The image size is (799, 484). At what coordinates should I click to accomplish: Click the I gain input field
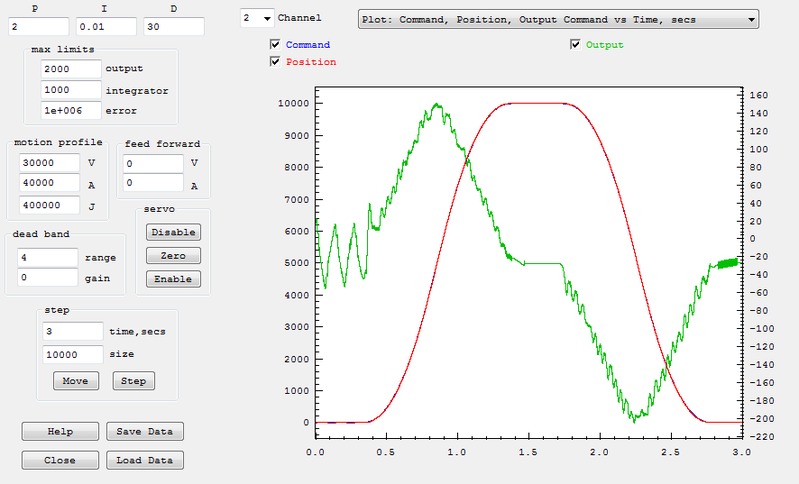[x=106, y=27]
